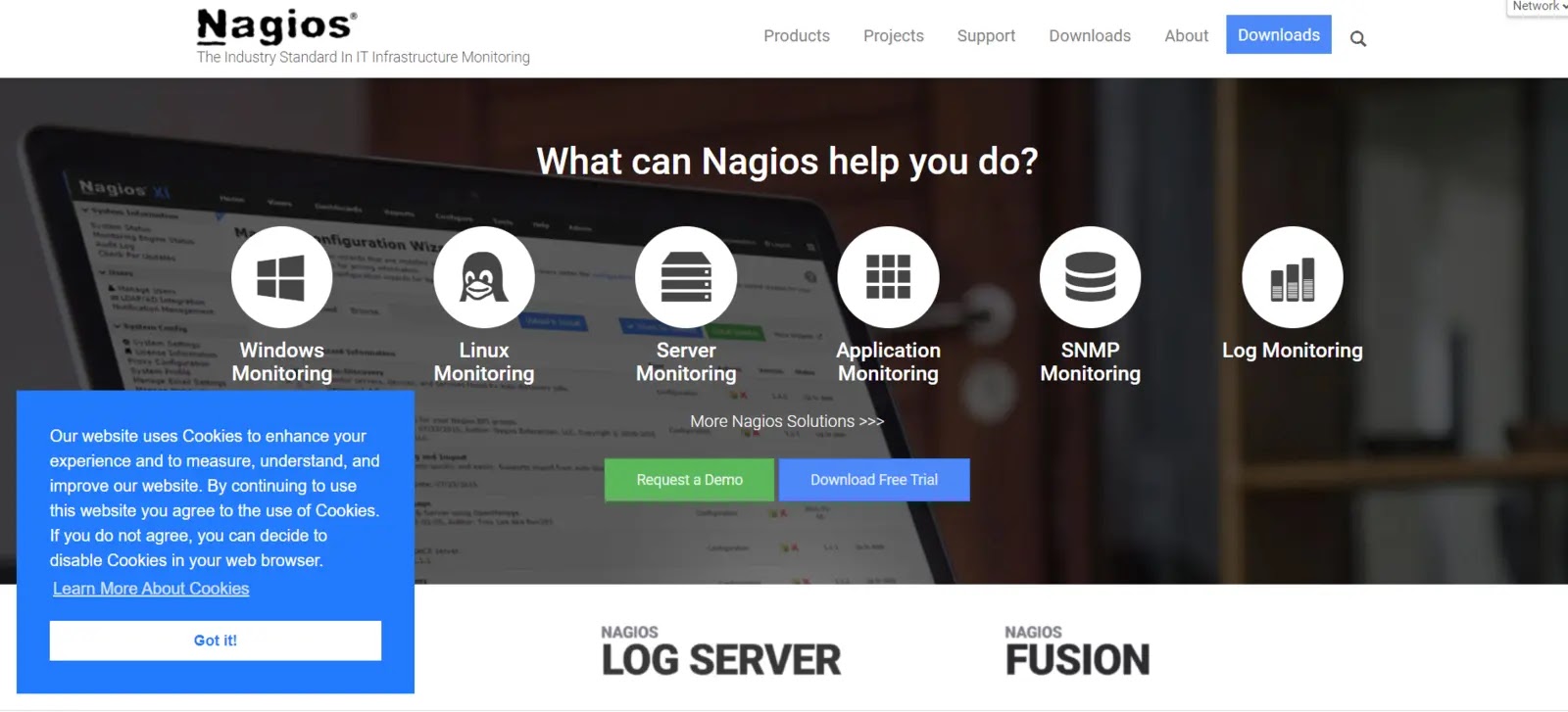
Task: Click the 'What can Nagios help you do?' heading
Action: (787, 162)
